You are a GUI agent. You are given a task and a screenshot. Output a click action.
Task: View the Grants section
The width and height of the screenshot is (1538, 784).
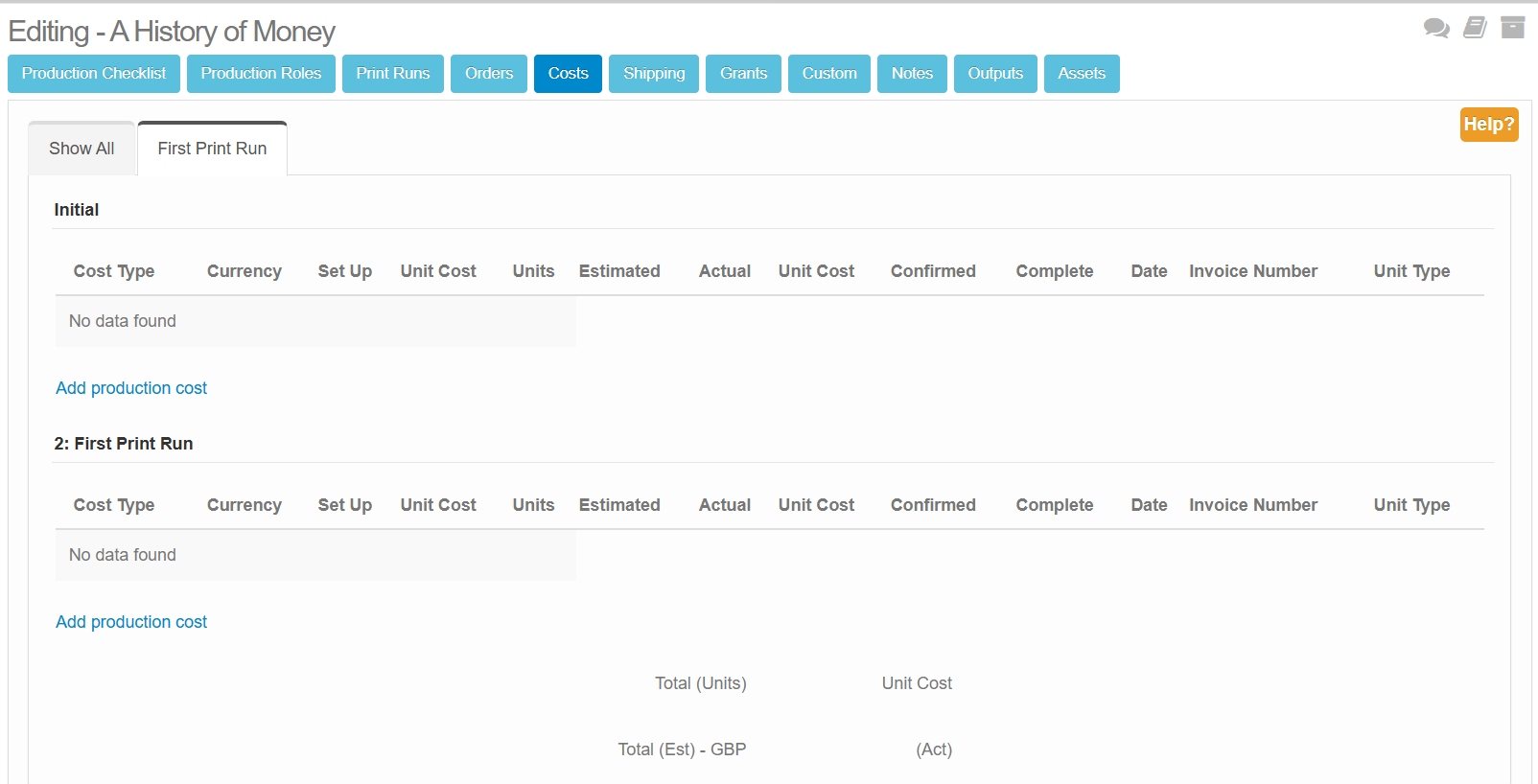[743, 74]
